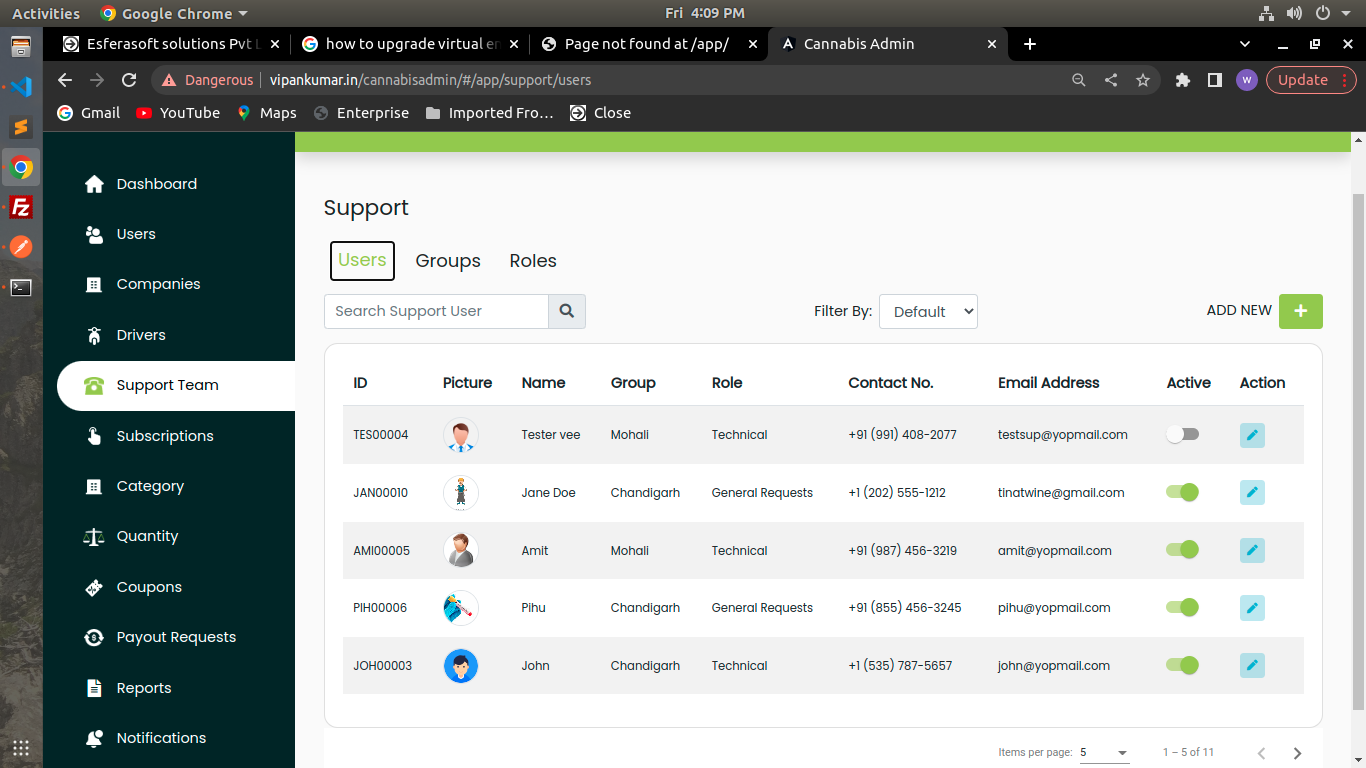Open Visual Studio Code from Ubuntu dock
Viewport: 1366px width, 768px height.
click(21, 86)
